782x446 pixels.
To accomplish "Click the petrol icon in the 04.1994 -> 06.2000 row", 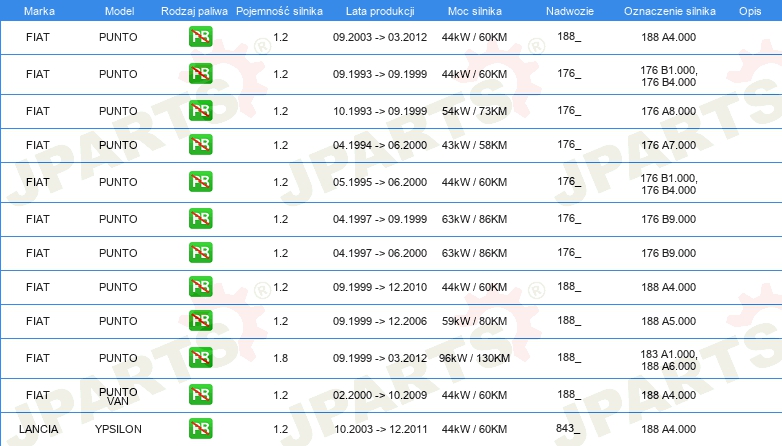I will [200, 144].
